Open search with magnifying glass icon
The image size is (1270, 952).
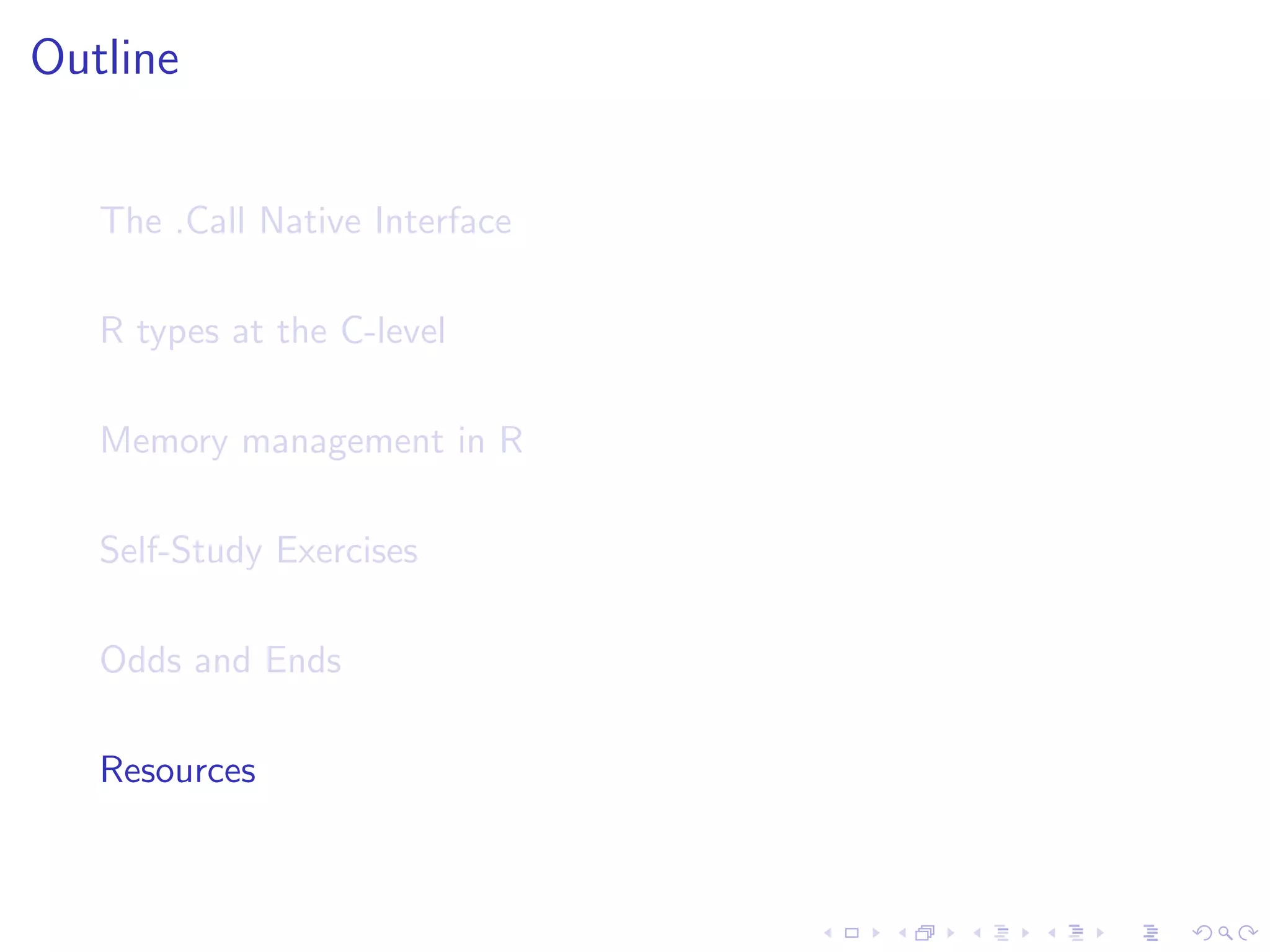point(1225,933)
